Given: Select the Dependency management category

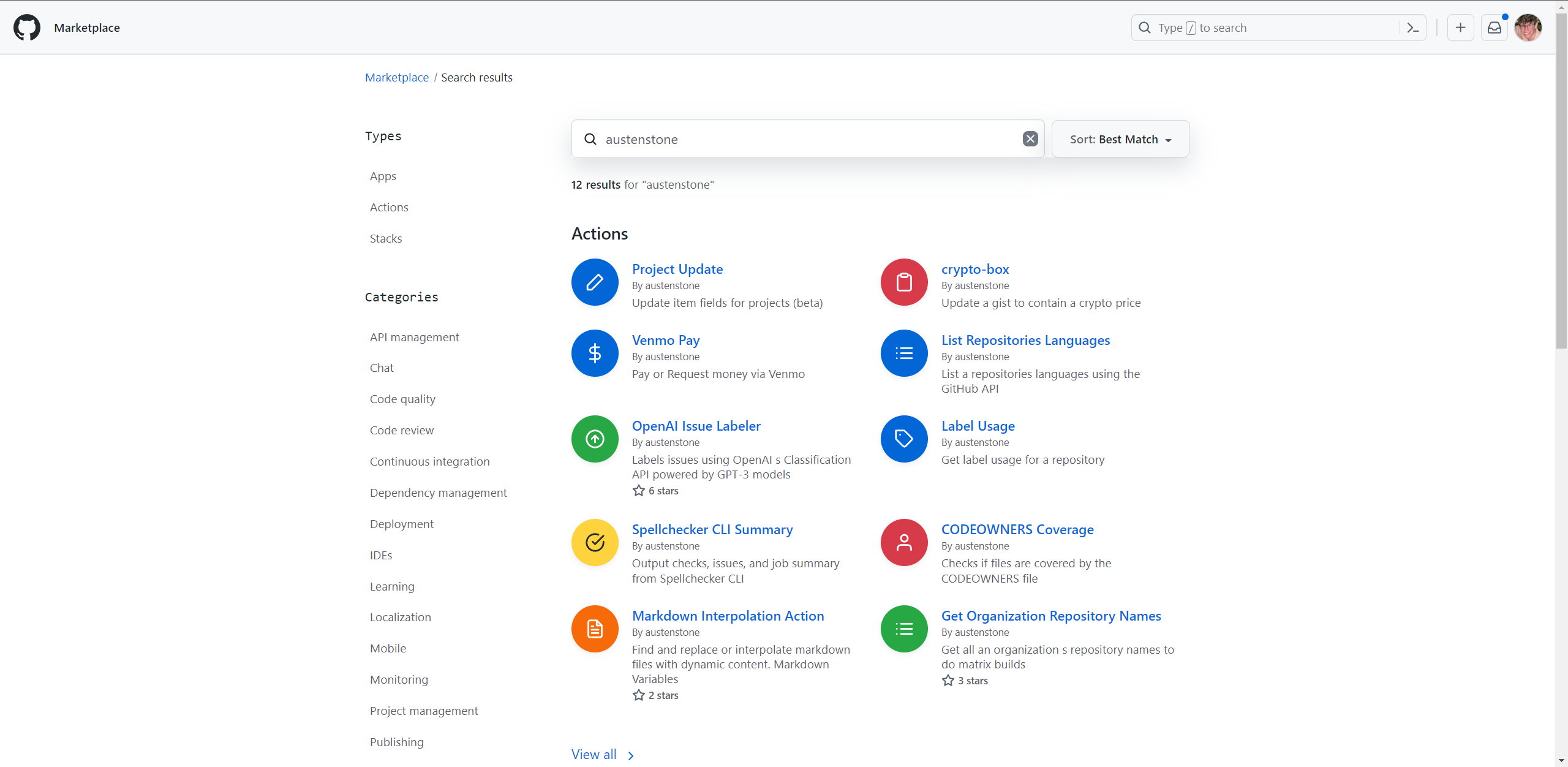Looking at the screenshot, I should click(x=439, y=493).
